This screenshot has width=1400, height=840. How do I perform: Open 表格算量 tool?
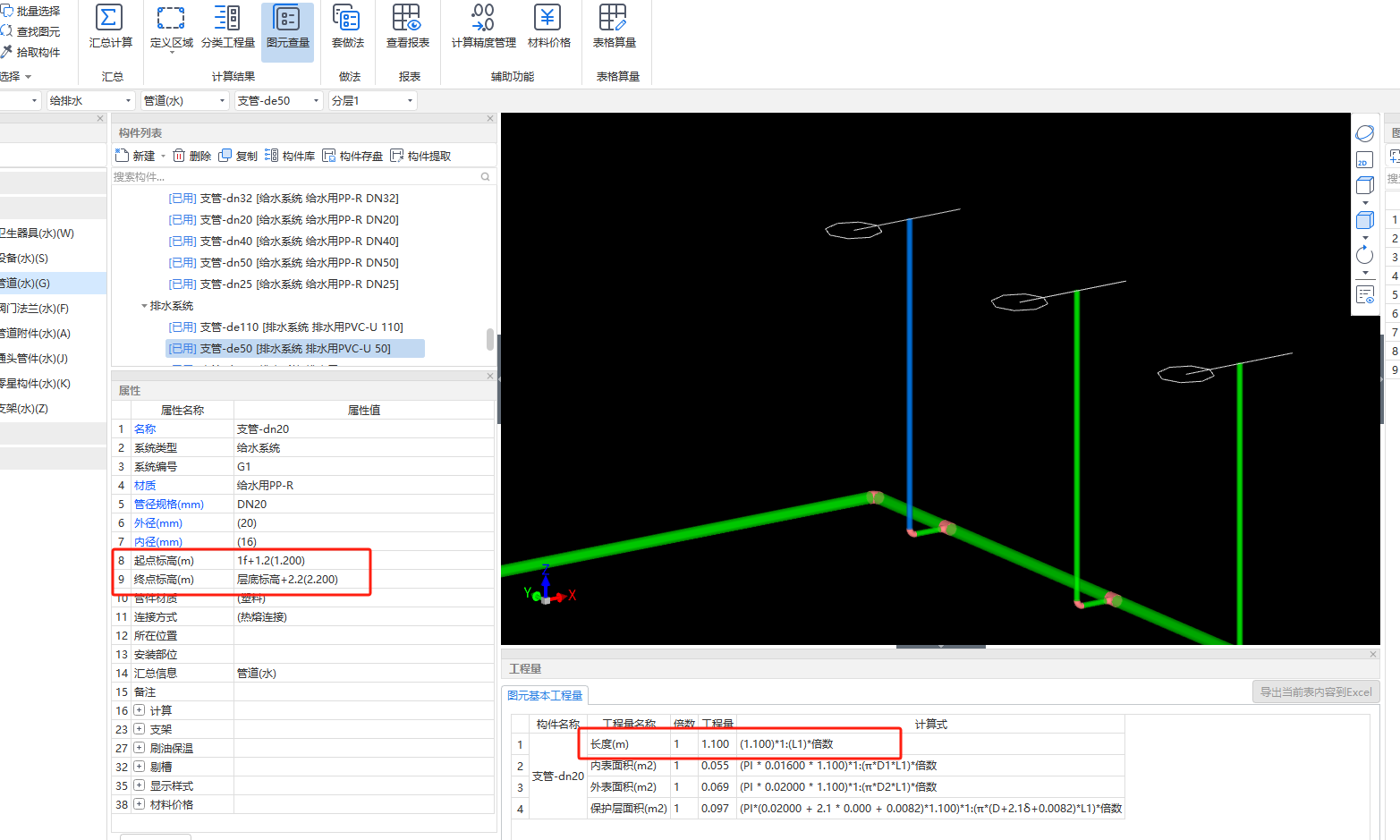tap(614, 27)
